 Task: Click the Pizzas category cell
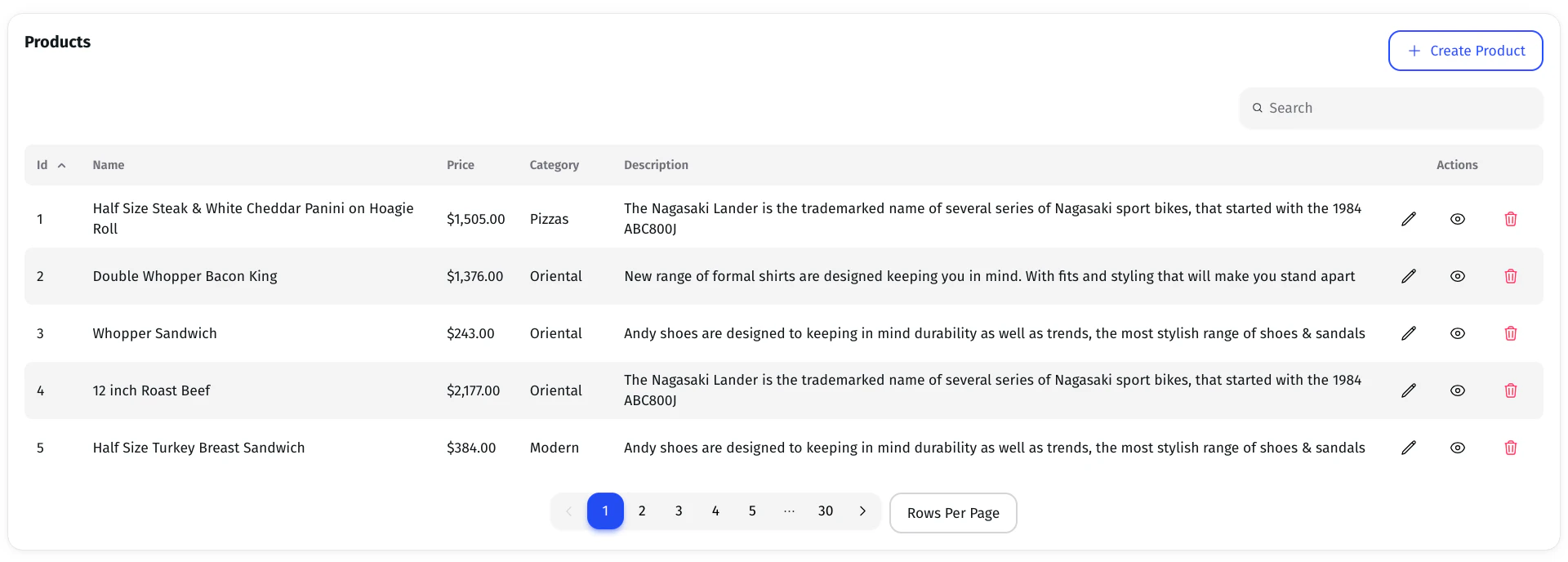(x=549, y=219)
